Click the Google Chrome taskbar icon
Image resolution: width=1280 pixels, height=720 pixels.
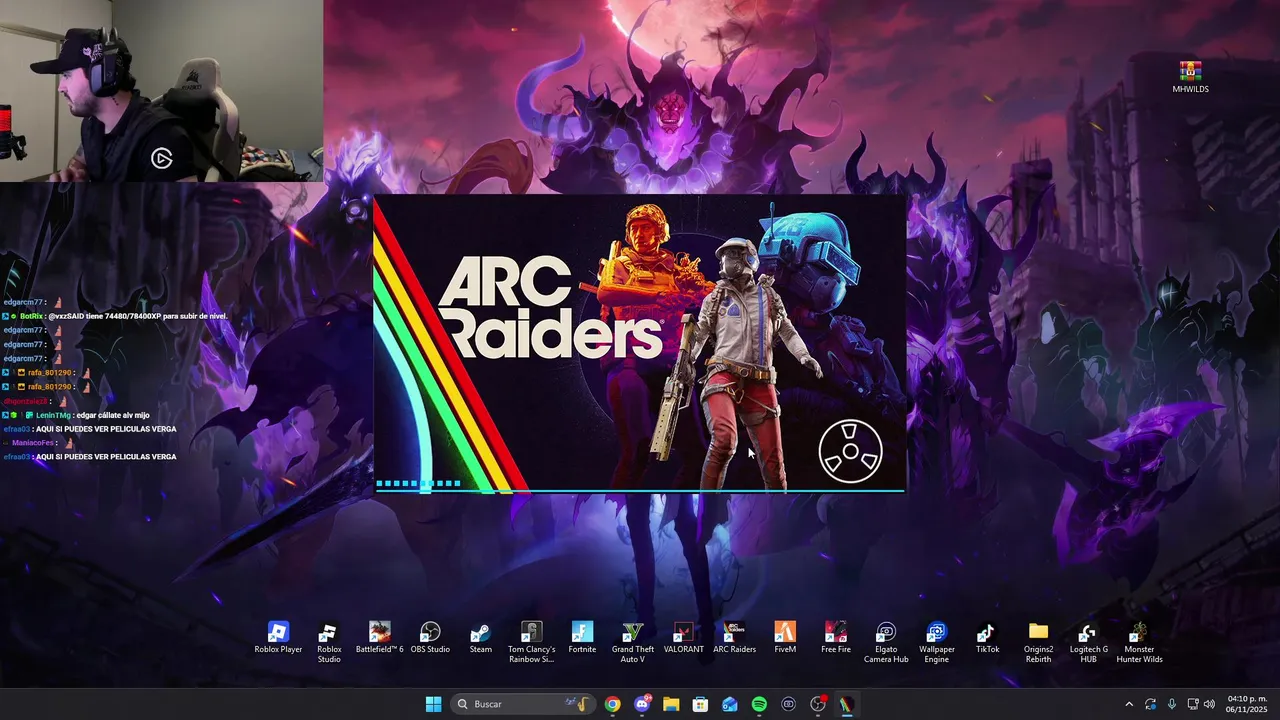pos(612,704)
